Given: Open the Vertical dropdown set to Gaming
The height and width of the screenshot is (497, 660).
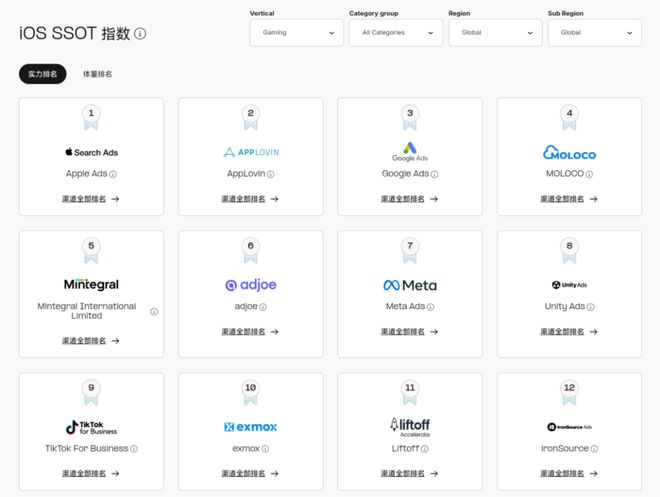Looking at the screenshot, I should click(x=297, y=32).
